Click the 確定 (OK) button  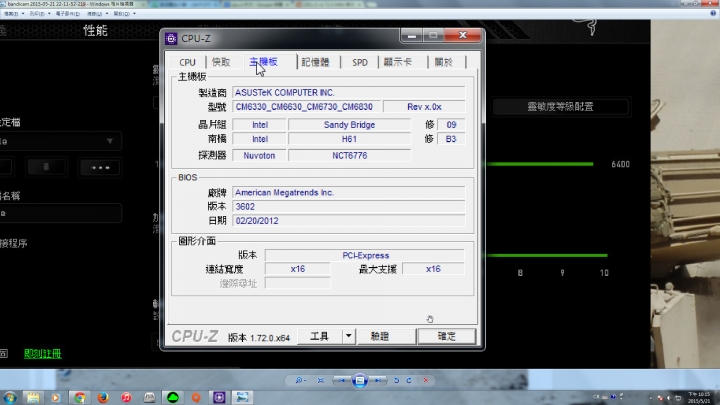pos(446,337)
